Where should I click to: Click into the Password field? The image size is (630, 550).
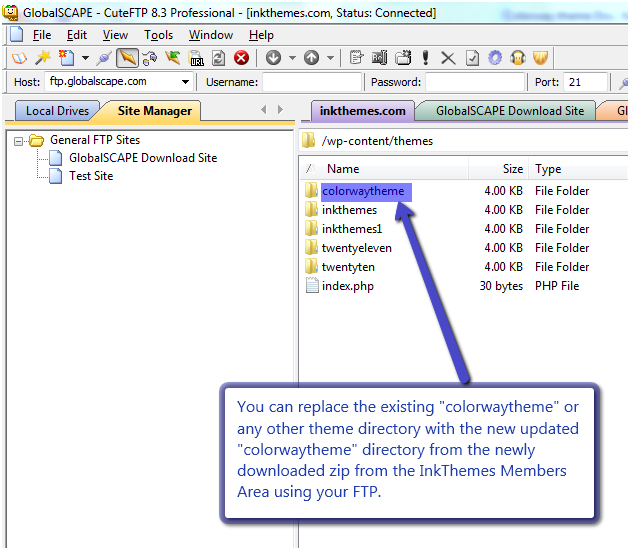(475, 82)
